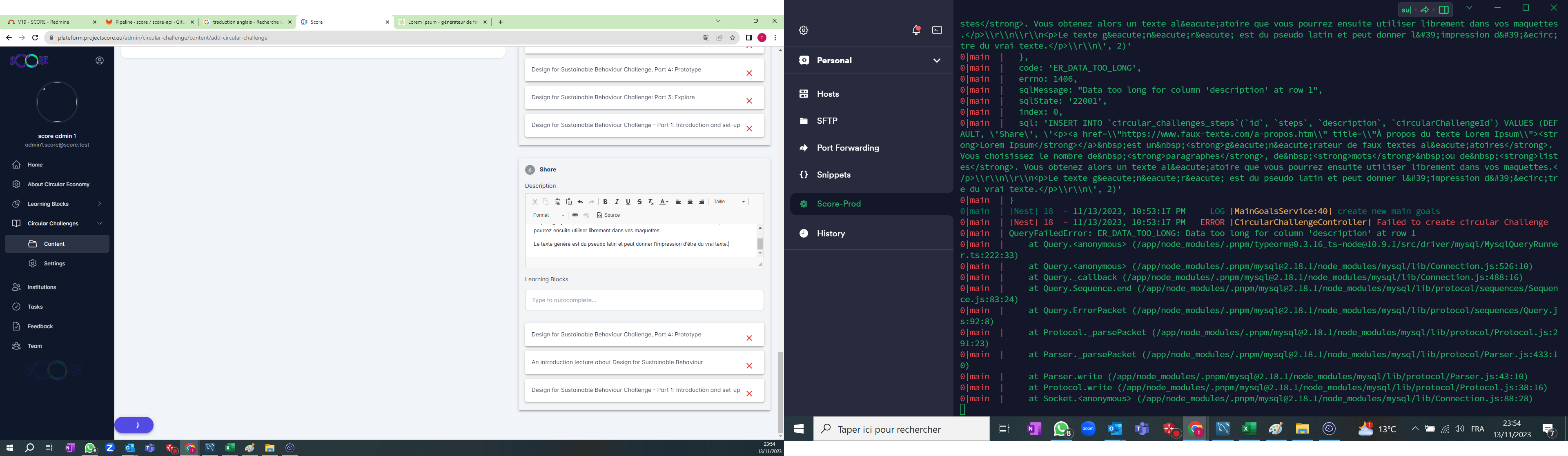Screen dimensions: 1568x456
Task: Click the strikethrough icon
Action: 640,202
